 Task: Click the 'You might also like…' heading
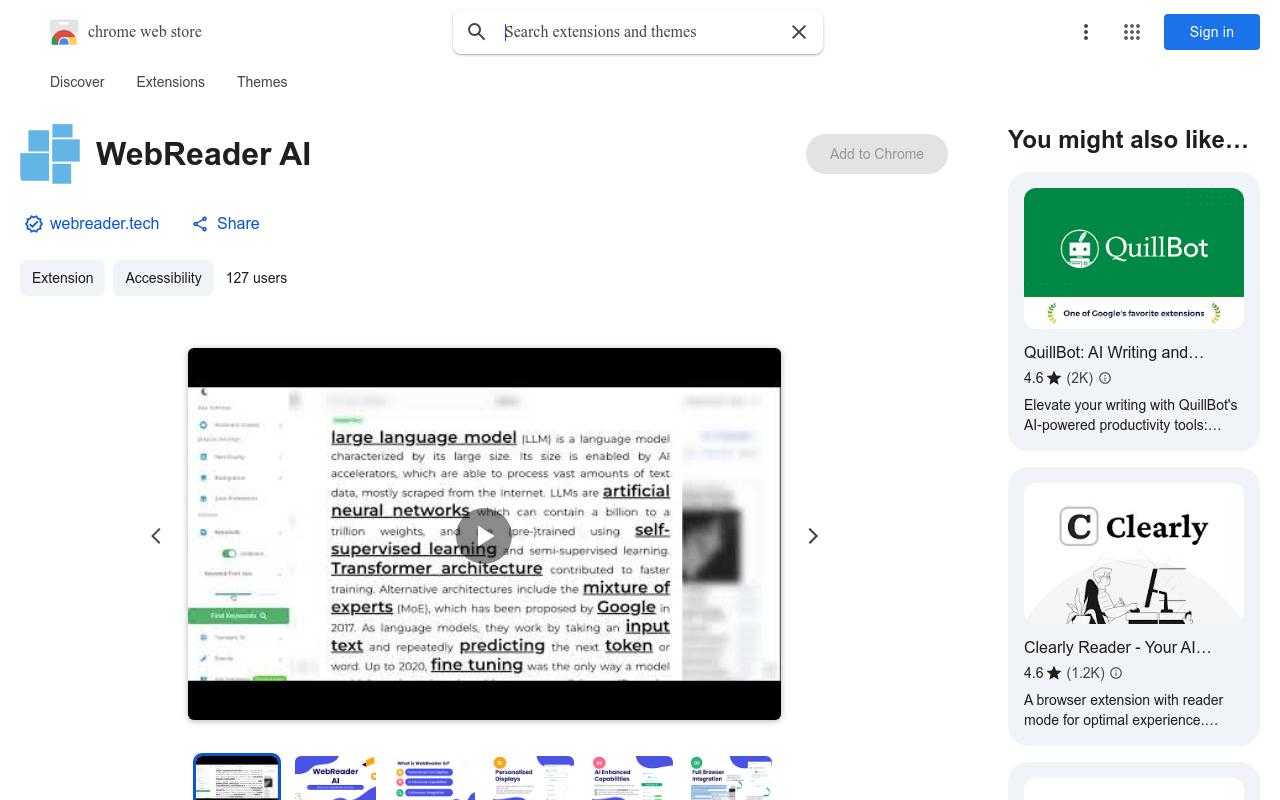[1128, 140]
